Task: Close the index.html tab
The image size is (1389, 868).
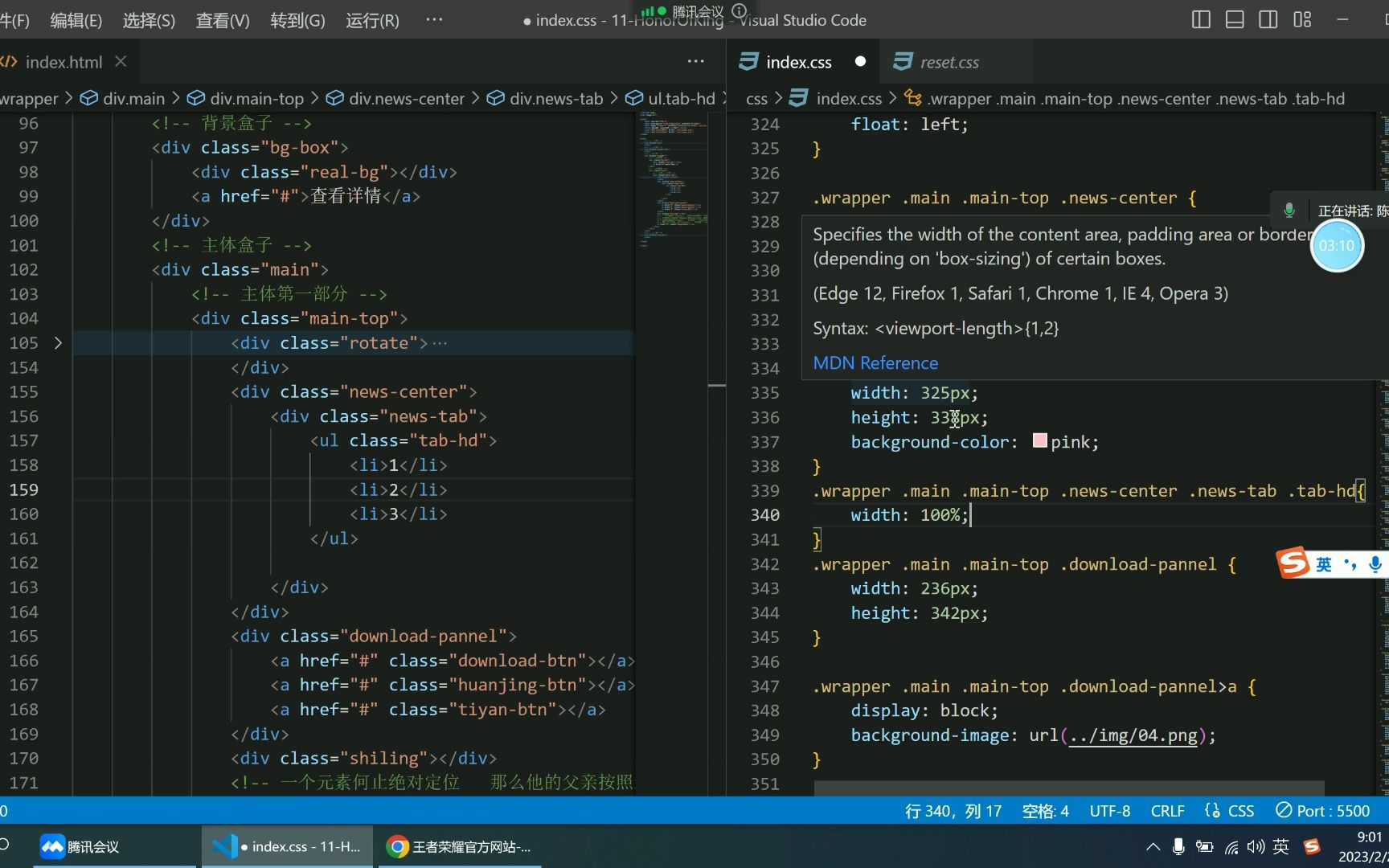Action: pyautogui.click(x=121, y=61)
